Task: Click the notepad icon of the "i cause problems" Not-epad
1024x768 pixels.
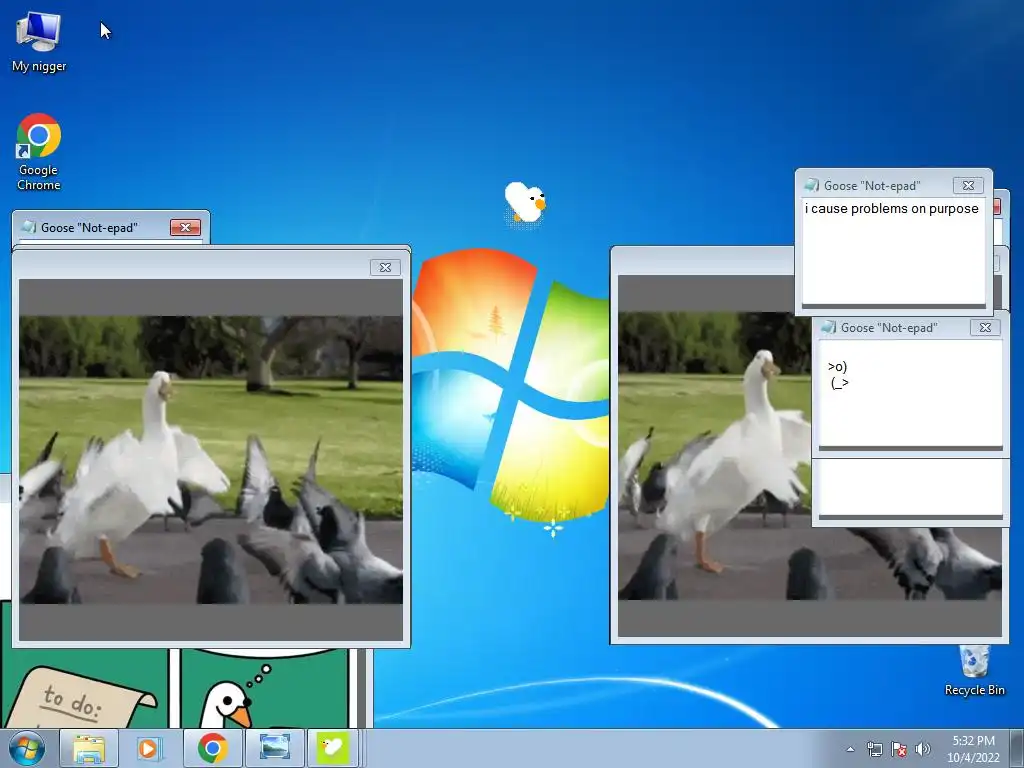Action: click(812, 185)
